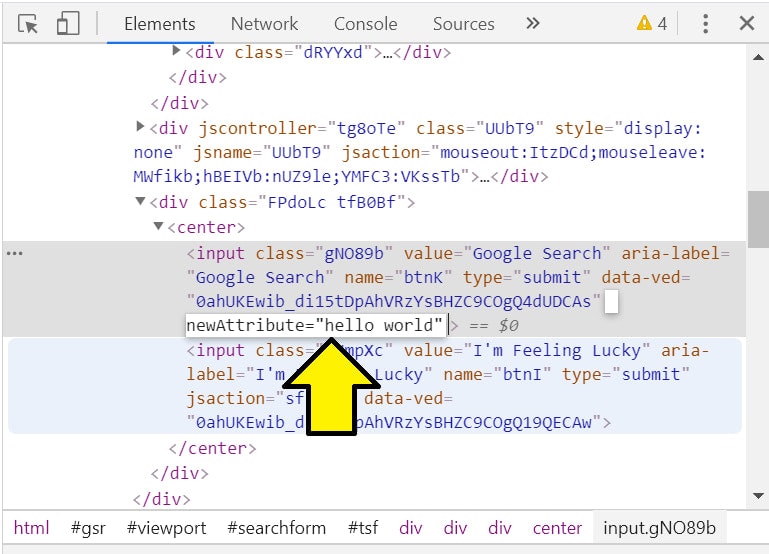Activate the inspect element picker tool
769x554 pixels.
[28, 24]
